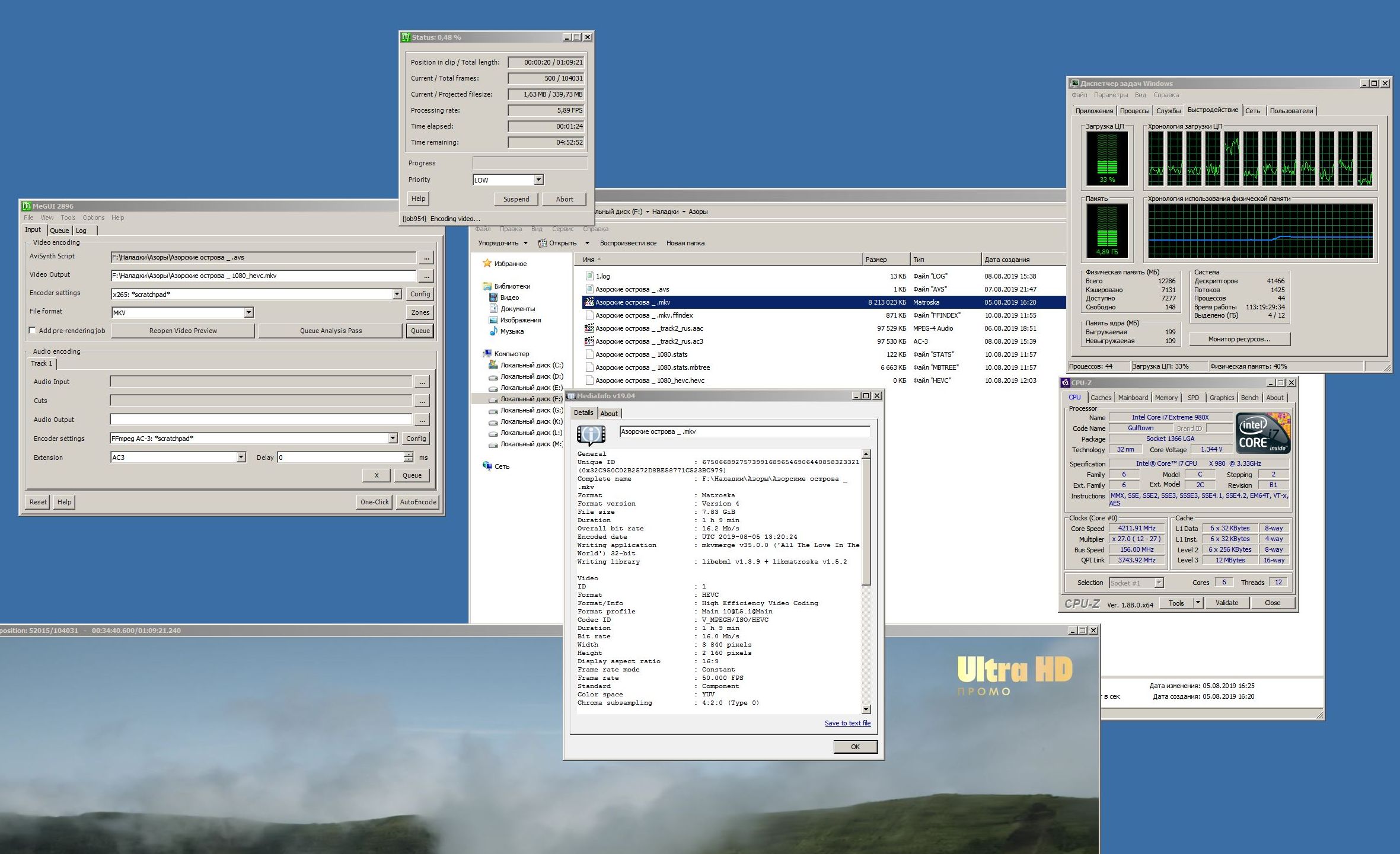1400x854 pixels.
Task: Click the 1.log file icon
Action: point(589,276)
